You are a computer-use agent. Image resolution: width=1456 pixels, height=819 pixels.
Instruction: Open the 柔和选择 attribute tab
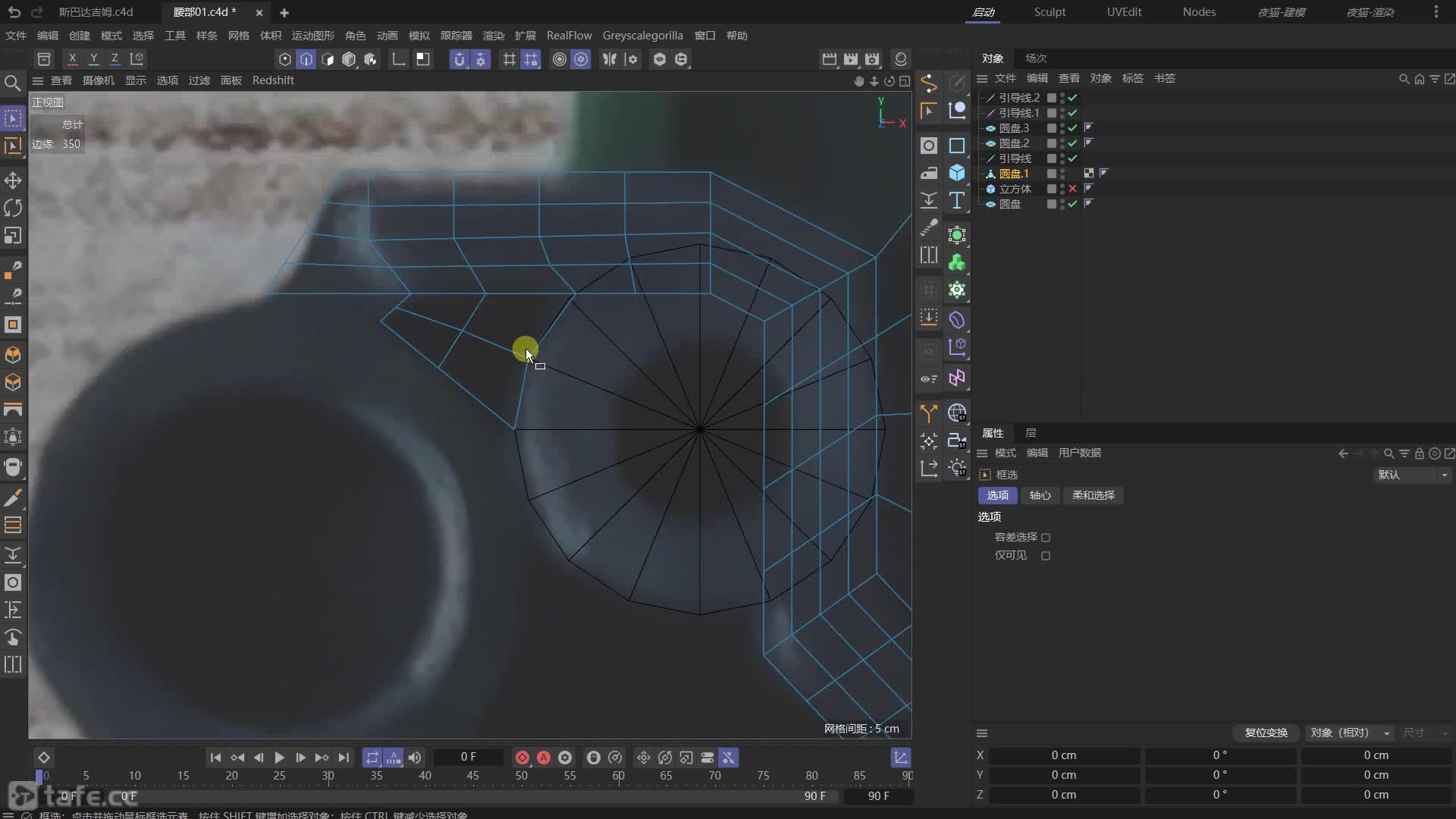point(1093,495)
